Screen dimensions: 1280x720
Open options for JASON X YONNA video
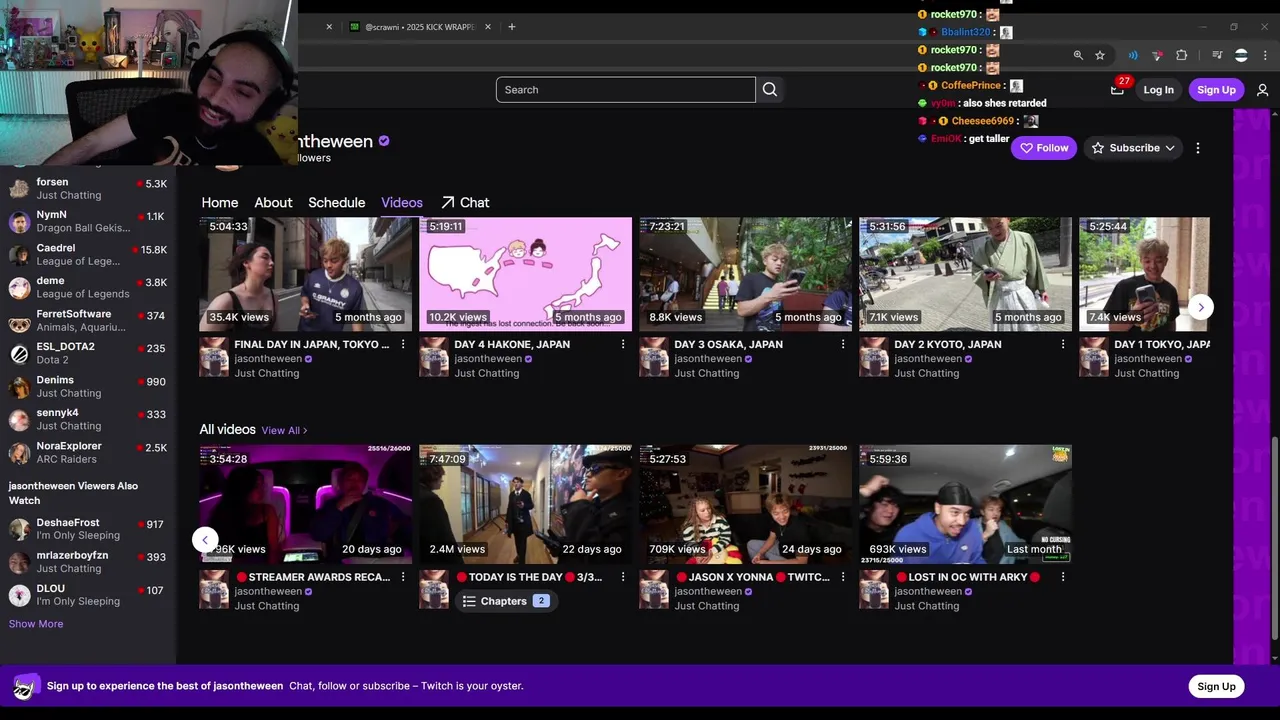pos(843,577)
